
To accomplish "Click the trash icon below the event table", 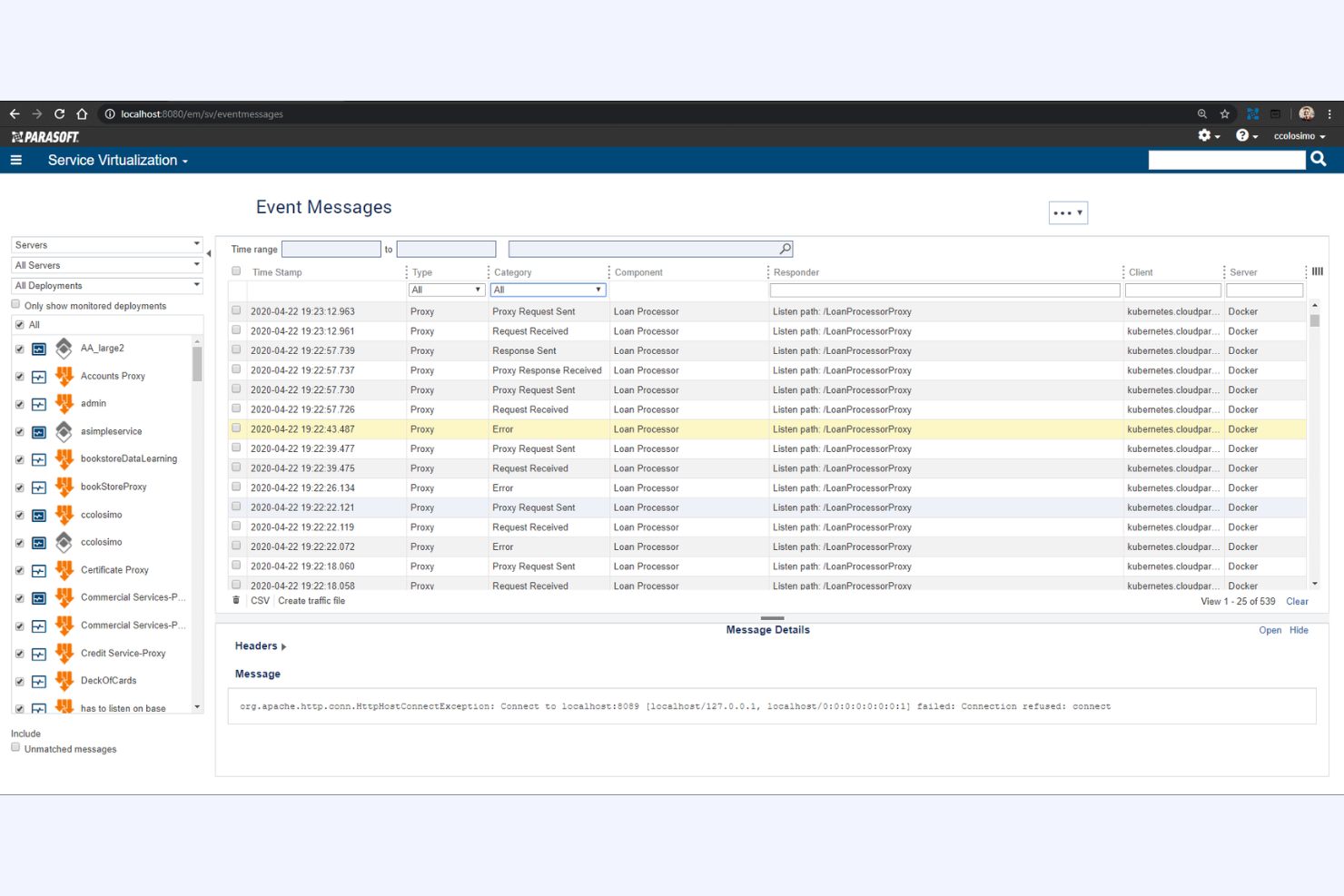I will [236, 600].
